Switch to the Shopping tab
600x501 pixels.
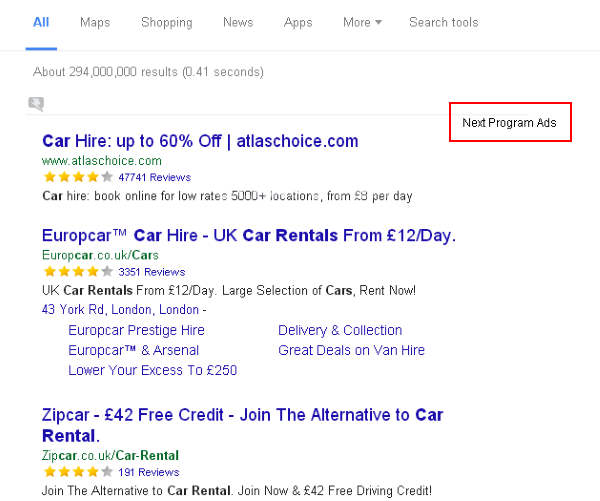point(166,22)
